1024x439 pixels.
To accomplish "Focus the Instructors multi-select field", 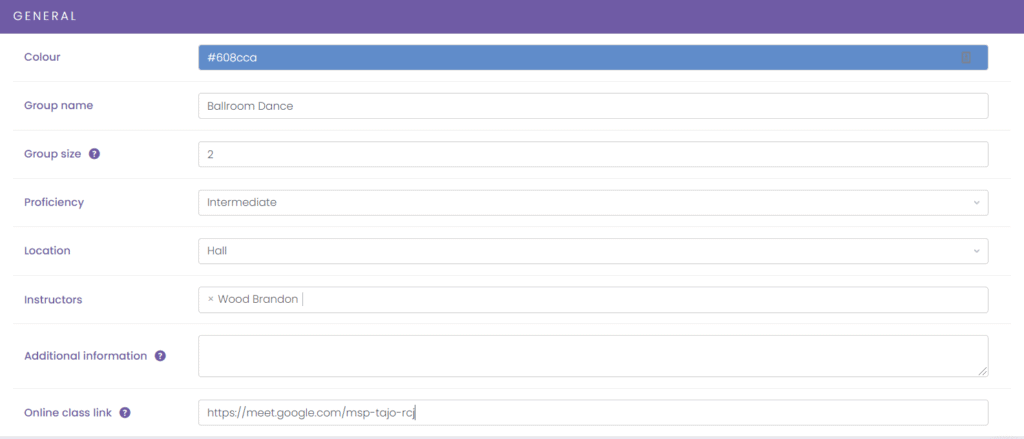I will (593, 300).
